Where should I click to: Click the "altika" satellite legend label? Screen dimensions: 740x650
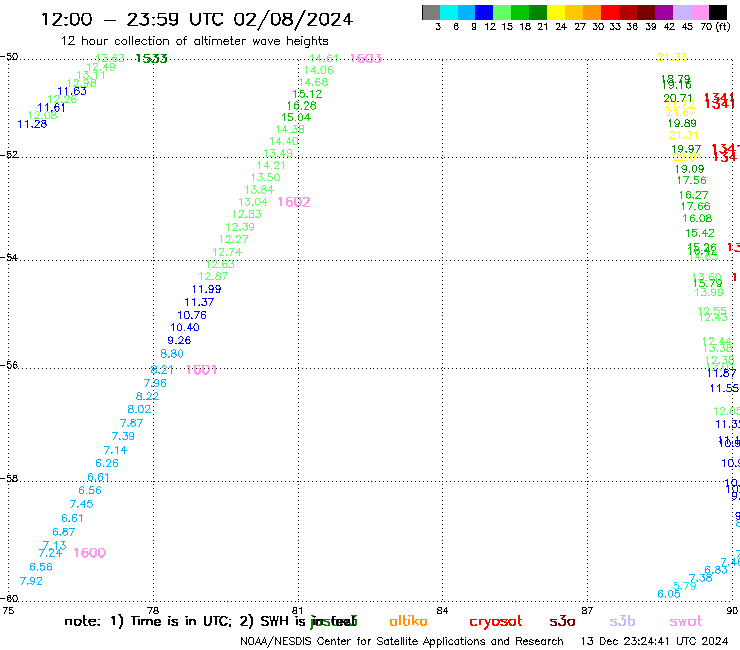408,621
